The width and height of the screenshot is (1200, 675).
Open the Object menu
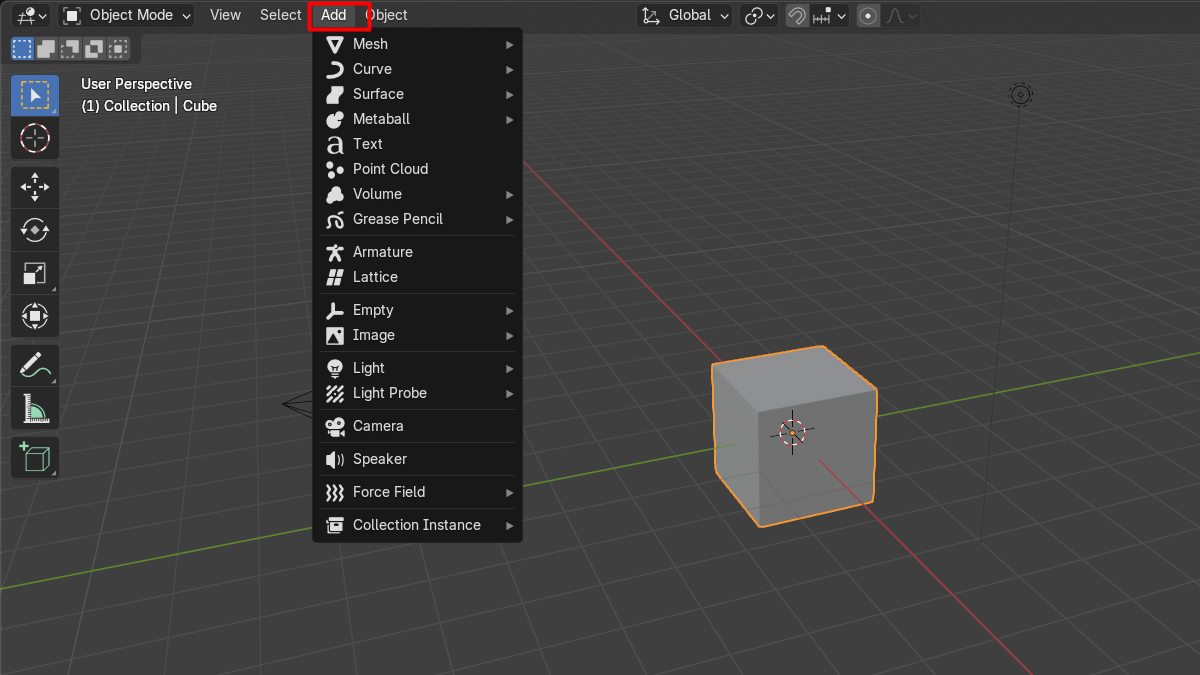(x=386, y=15)
